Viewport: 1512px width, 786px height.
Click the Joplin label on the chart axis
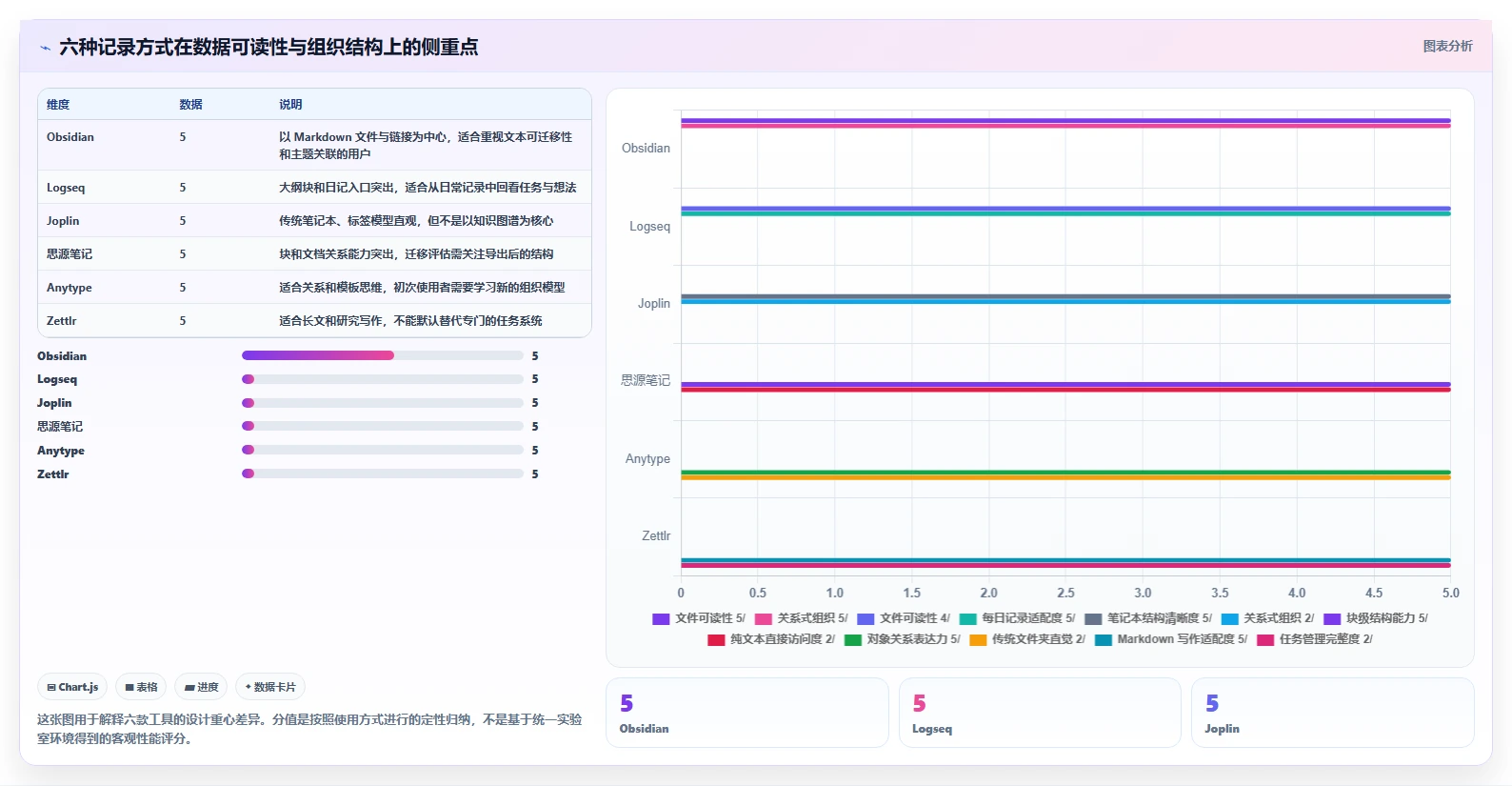click(x=654, y=304)
